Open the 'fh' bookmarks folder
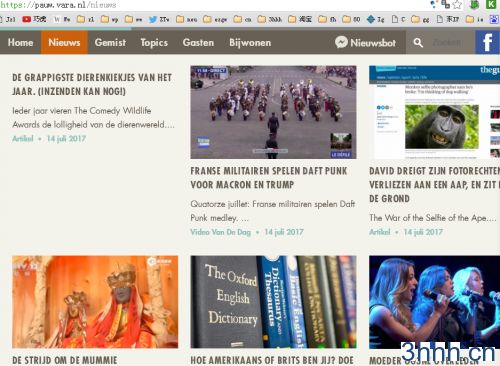 coord(327,19)
